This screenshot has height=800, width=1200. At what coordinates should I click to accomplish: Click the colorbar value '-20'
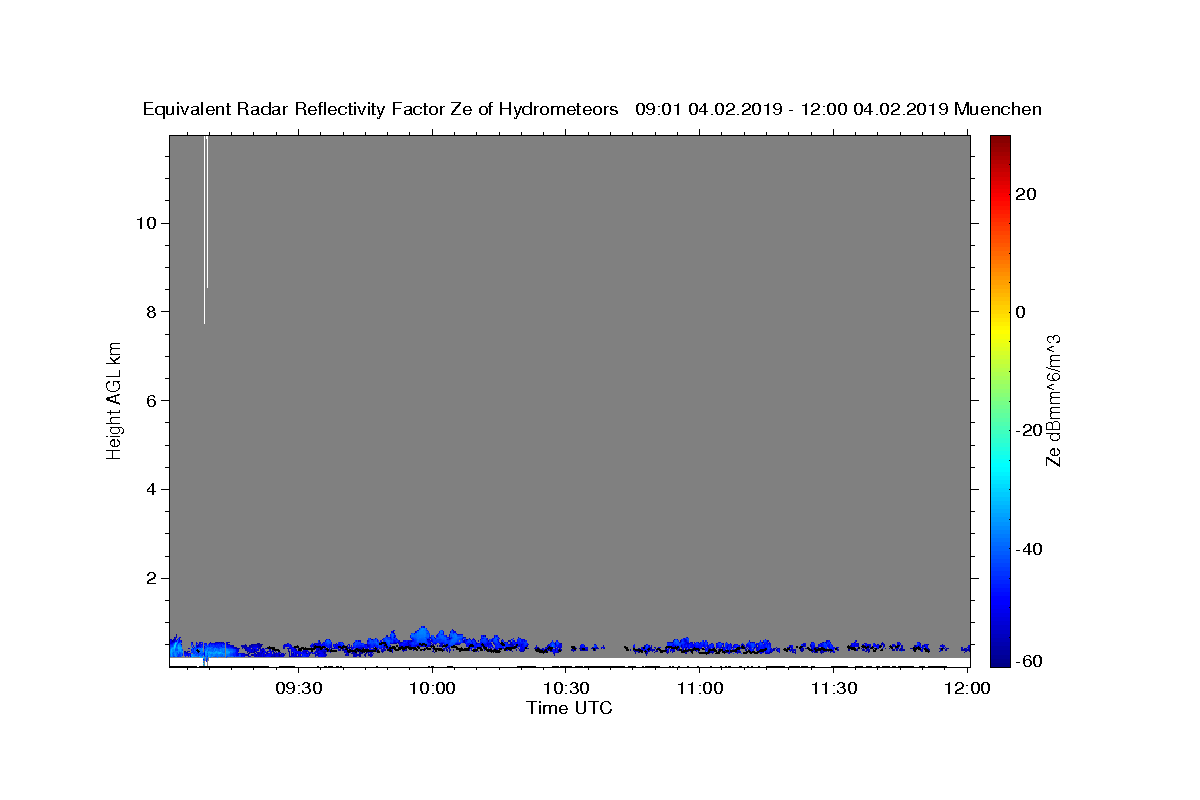point(1029,430)
